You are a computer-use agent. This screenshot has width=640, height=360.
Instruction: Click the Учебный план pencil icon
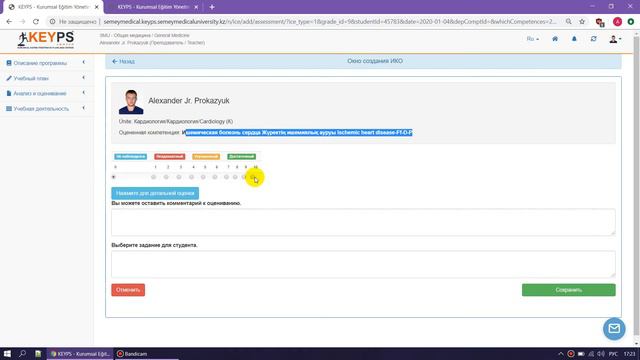click(x=9, y=78)
